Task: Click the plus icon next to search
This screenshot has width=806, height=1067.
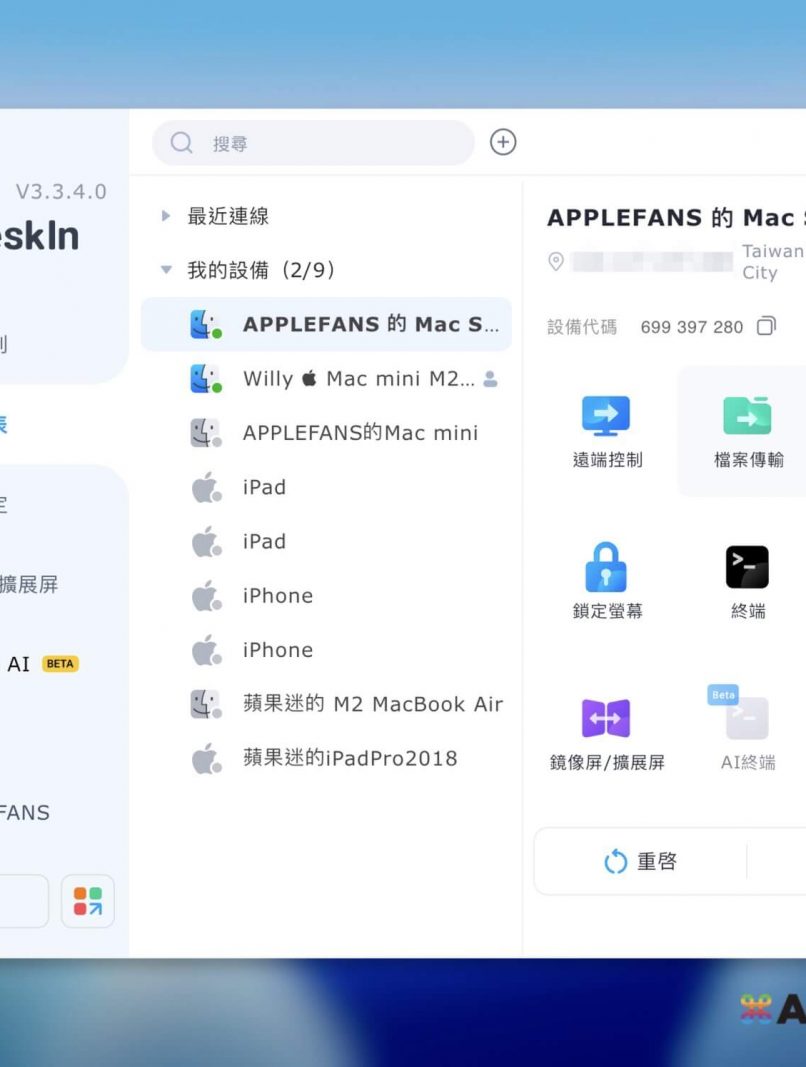Action: [503, 143]
